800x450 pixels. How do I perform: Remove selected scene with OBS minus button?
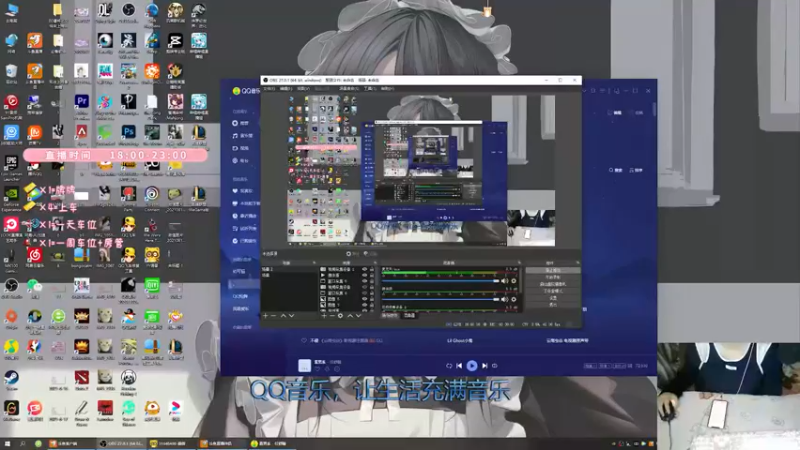pyautogui.click(x=273, y=316)
